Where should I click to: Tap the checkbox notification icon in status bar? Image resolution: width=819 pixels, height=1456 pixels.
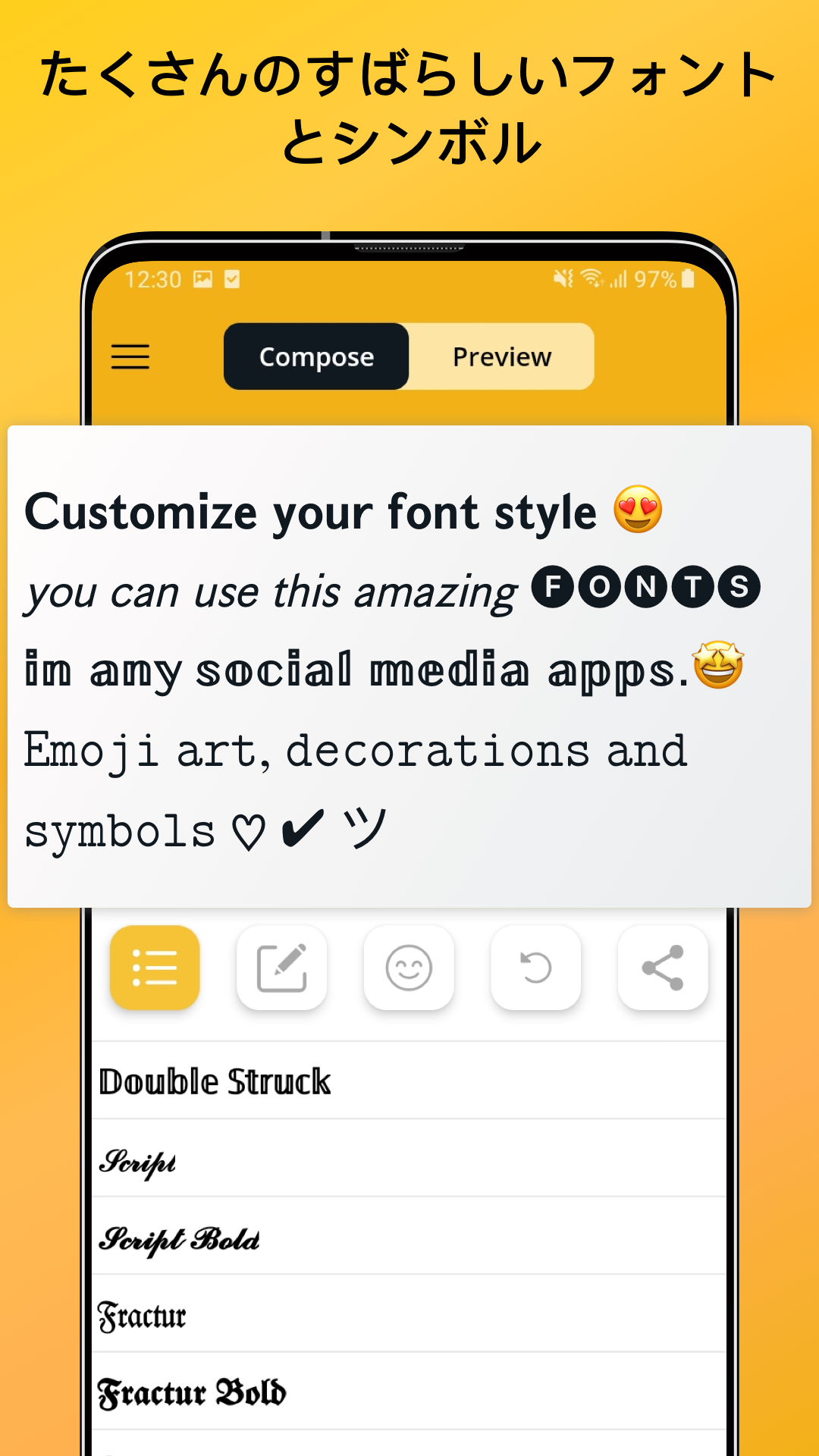click(232, 279)
